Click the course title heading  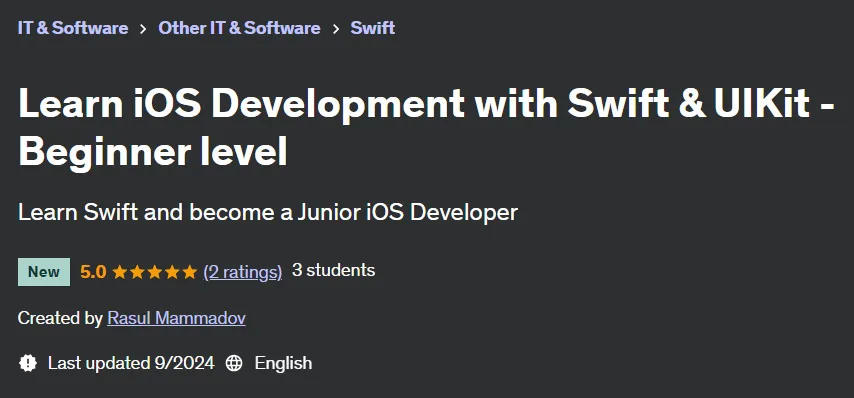426,127
